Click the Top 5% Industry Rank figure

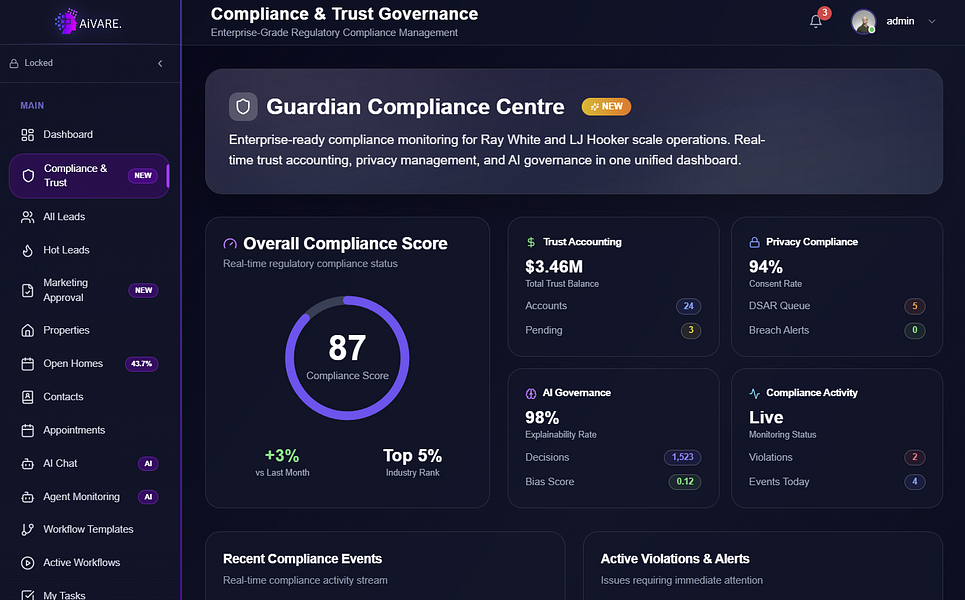coord(412,456)
